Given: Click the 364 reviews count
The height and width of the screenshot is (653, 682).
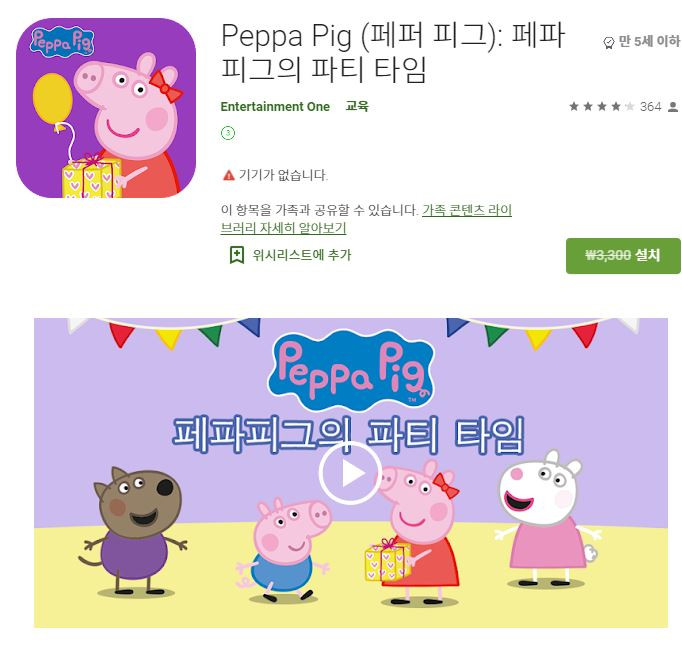Looking at the screenshot, I should click(x=650, y=107).
